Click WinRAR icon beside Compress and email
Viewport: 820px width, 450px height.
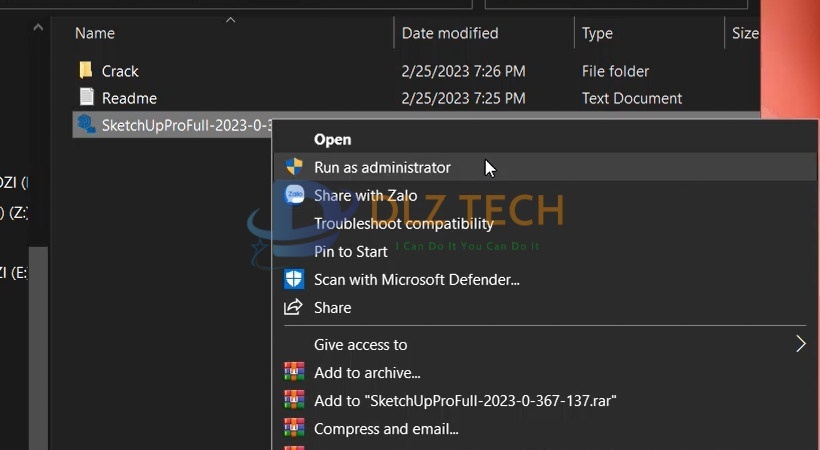point(294,428)
